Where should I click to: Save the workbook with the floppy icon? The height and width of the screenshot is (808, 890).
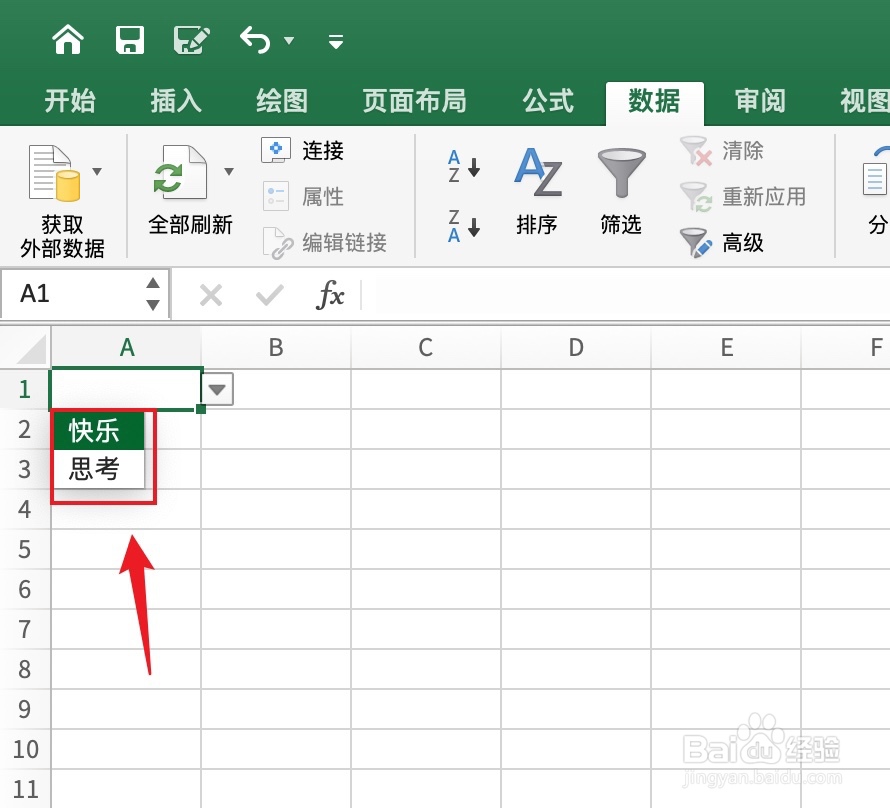129,40
